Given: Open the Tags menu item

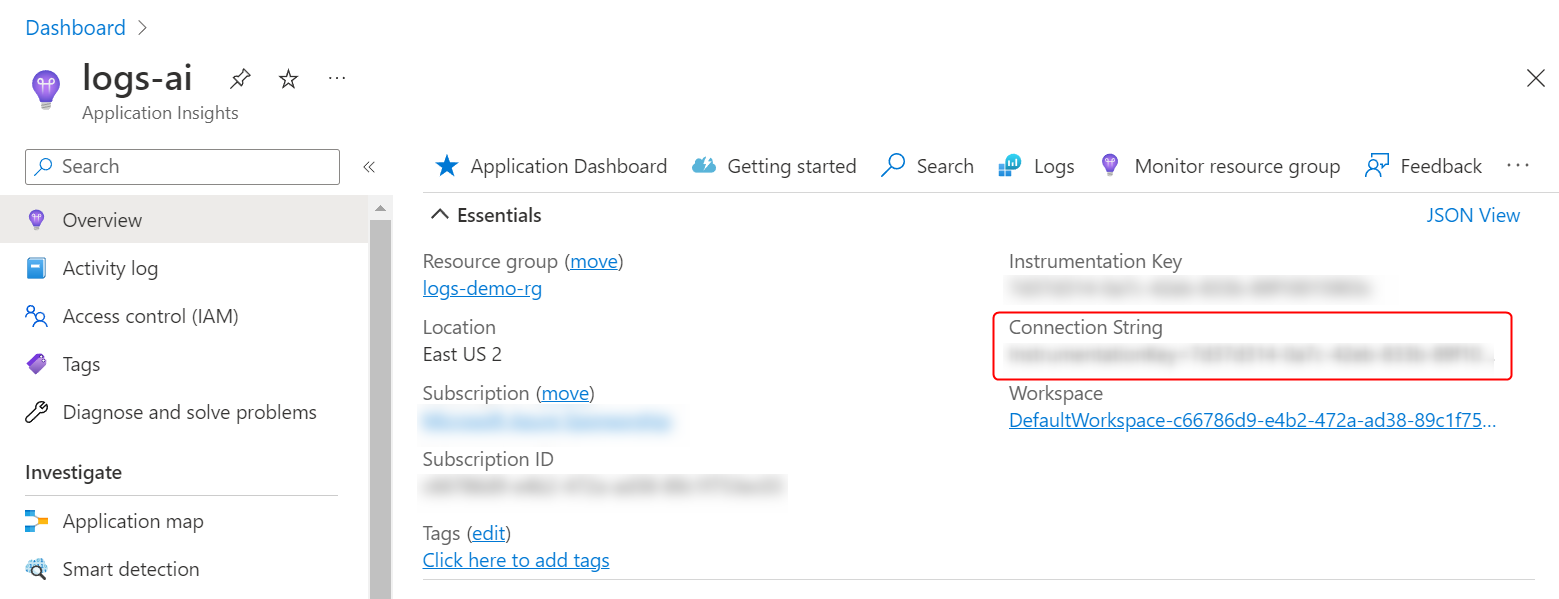Looking at the screenshot, I should pyautogui.click(x=184, y=364).
